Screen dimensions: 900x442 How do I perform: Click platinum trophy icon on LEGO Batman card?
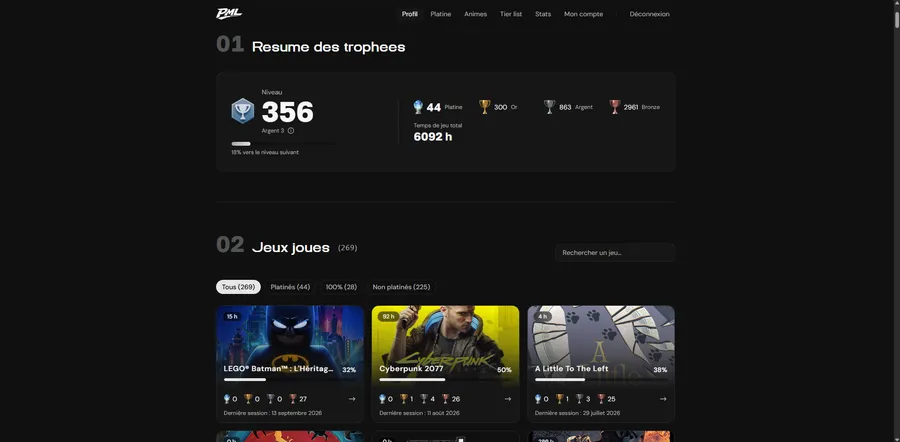227,398
